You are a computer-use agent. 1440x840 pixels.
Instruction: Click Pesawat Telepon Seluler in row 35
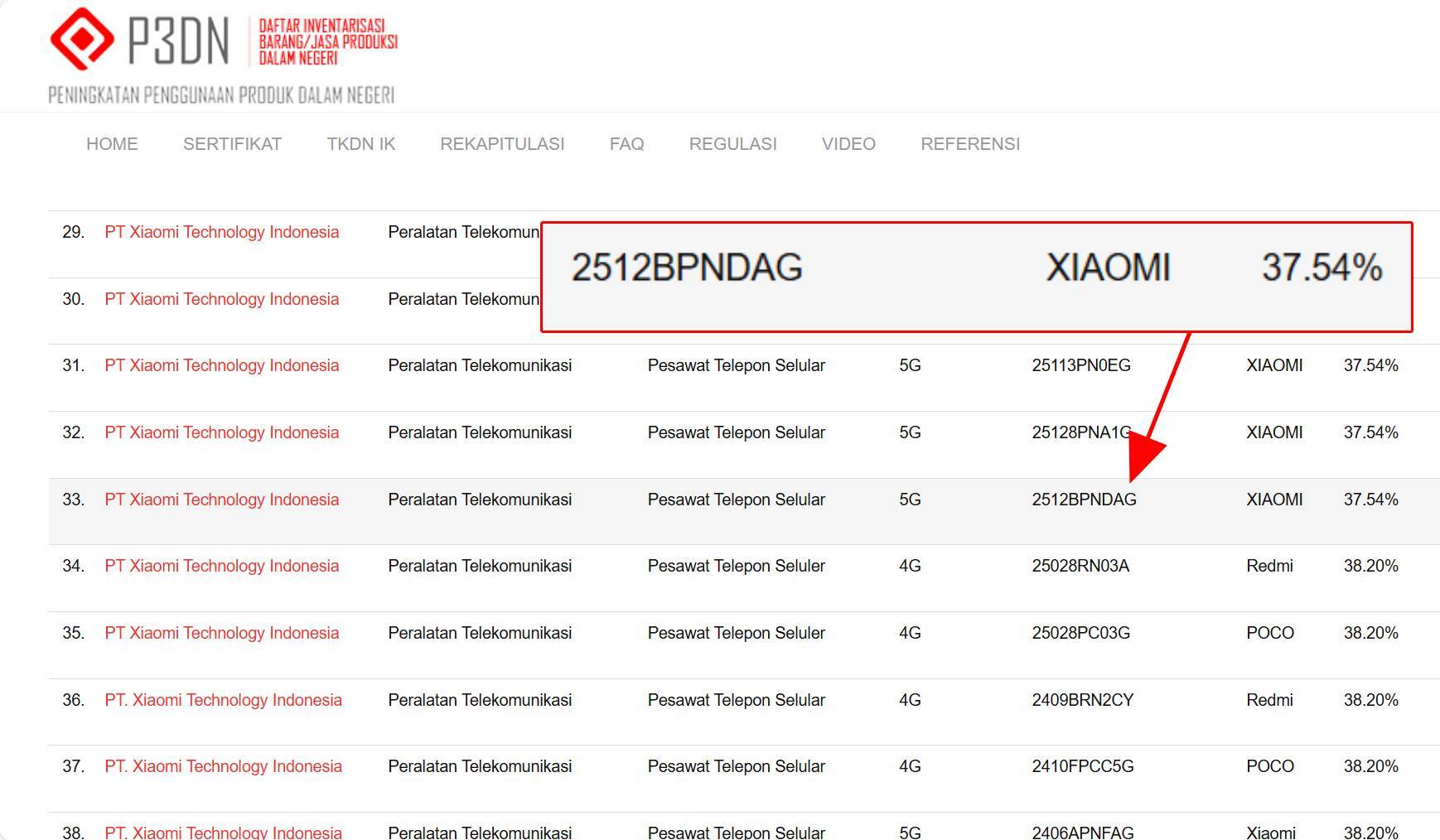point(737,633)
